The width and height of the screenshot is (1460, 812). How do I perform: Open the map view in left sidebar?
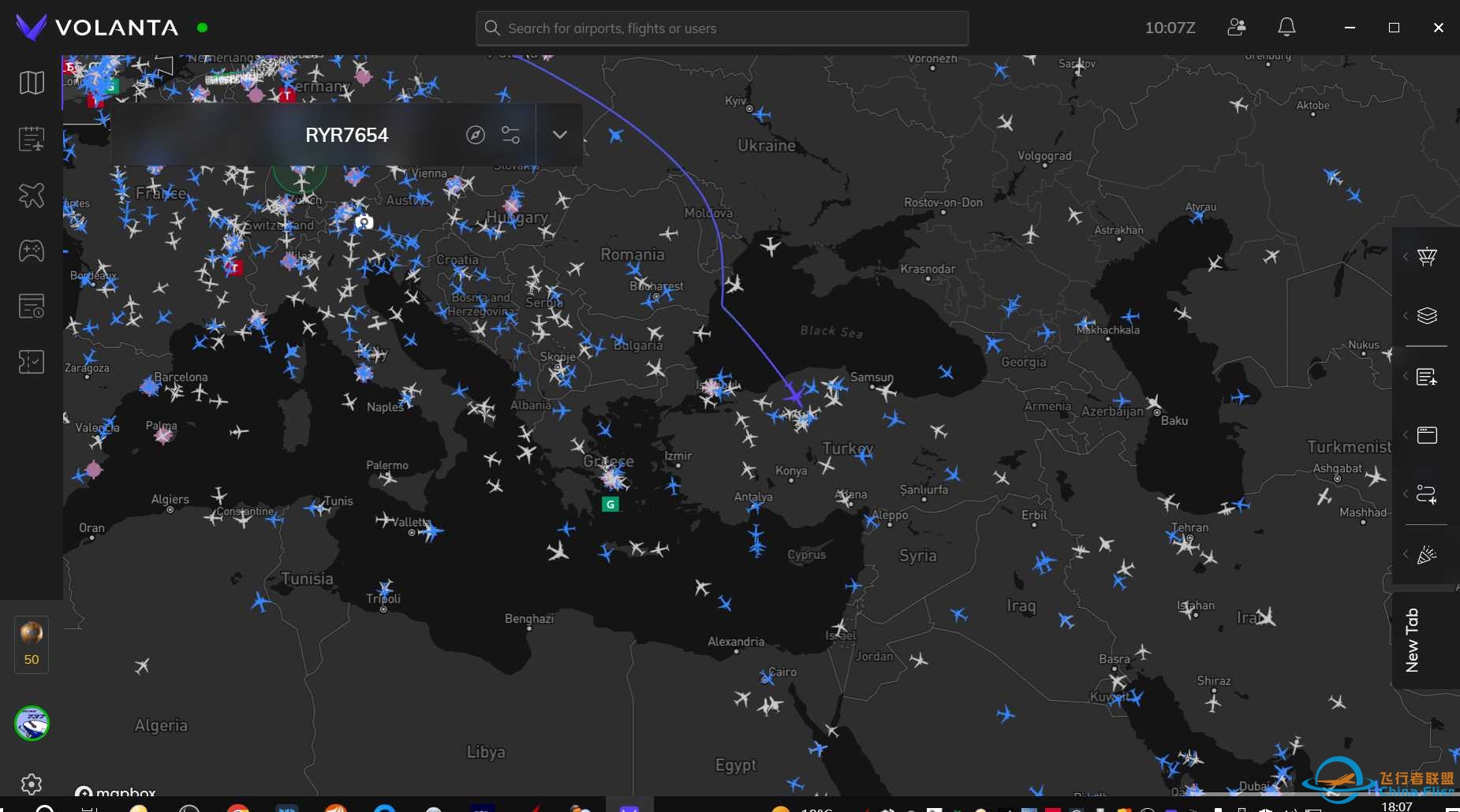pos(32,83)
